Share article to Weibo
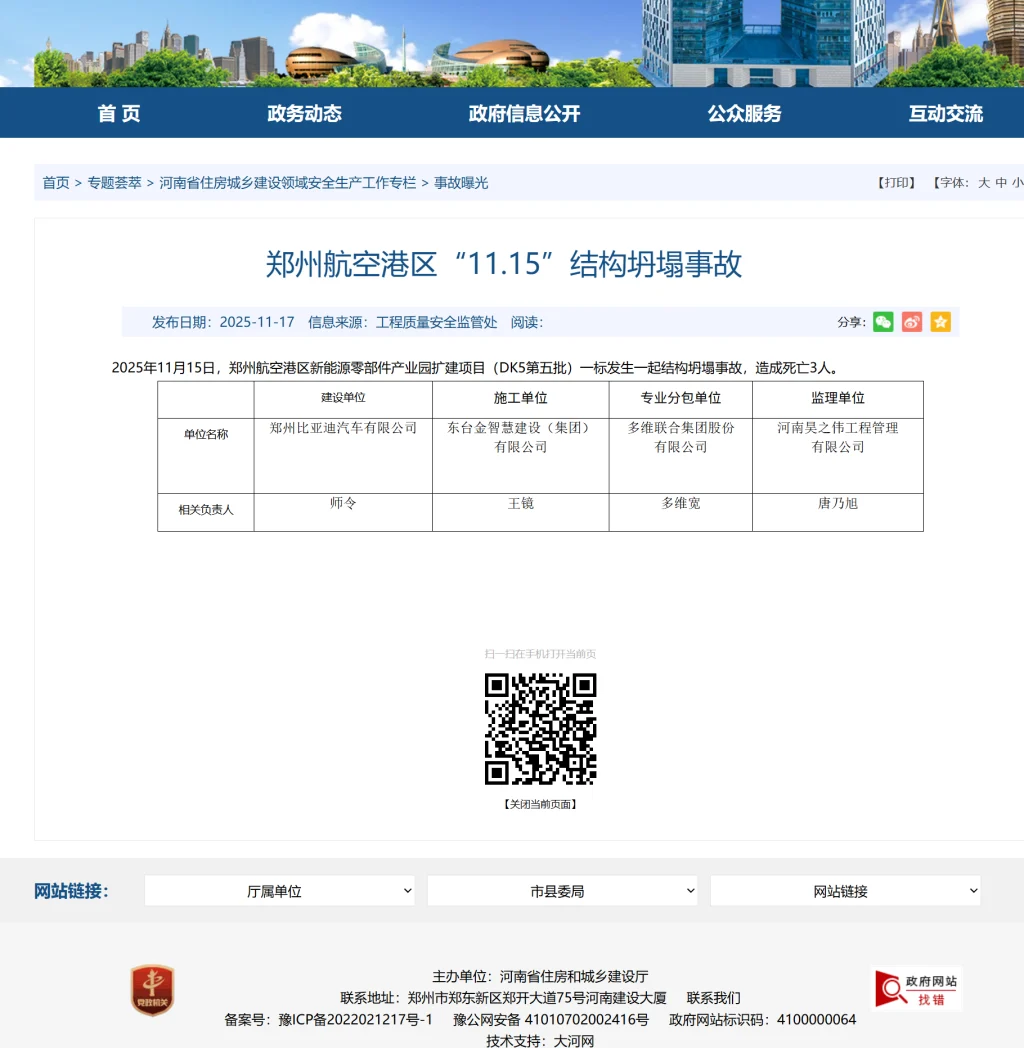1024x1048 pixels. pyautogui.click(x=911, y=322)
